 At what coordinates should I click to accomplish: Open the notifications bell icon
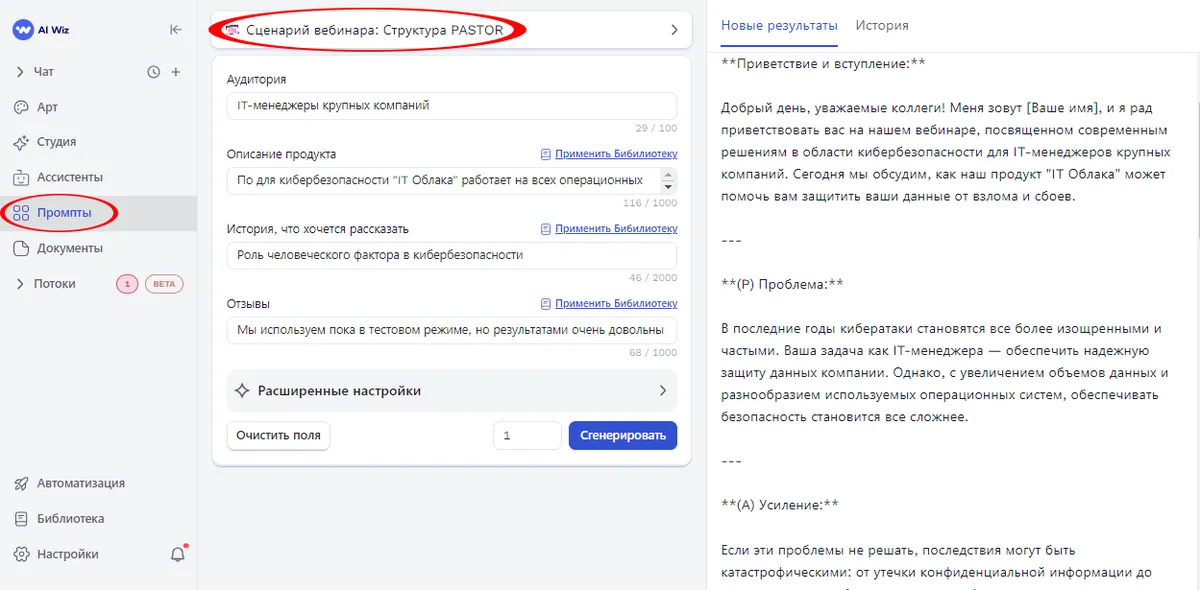[176, 553]
